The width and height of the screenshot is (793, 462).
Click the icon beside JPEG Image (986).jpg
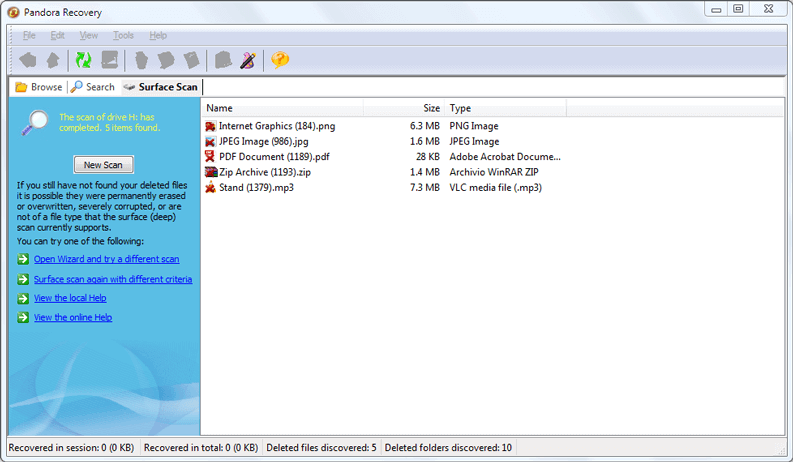click(x=210, y=142)
